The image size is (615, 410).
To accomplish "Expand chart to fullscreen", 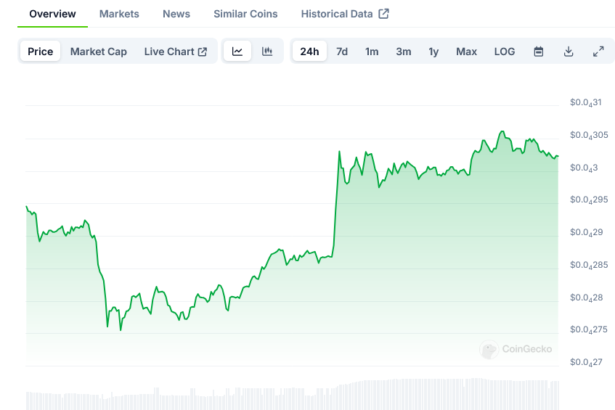I will pyautogui.click(x=598, y=52).
